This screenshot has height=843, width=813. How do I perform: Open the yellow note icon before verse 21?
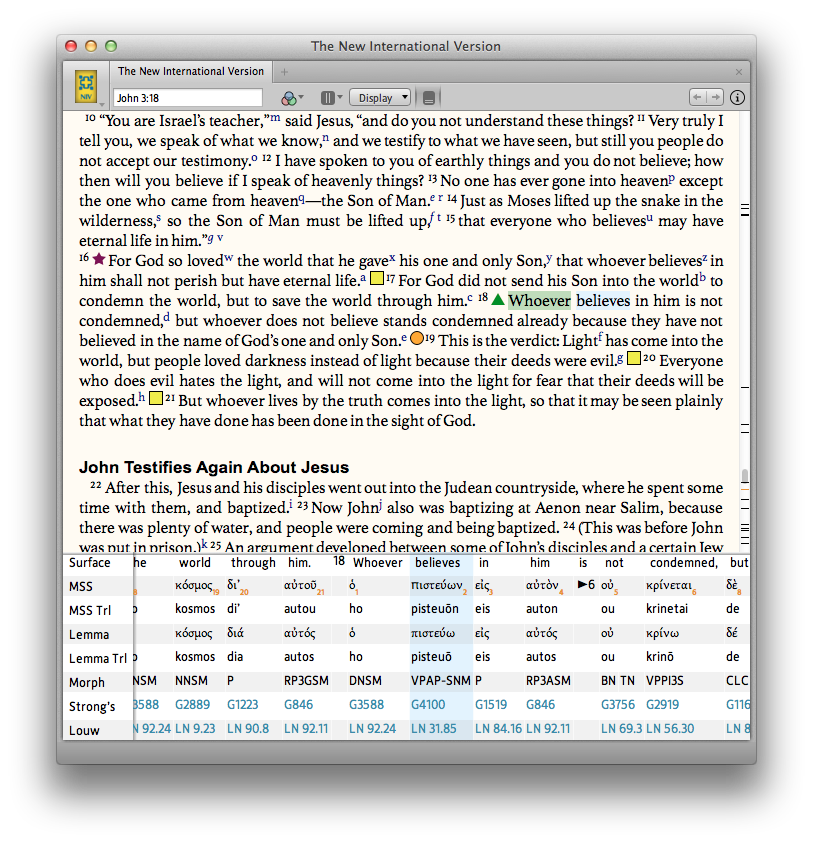coord(156,398)
